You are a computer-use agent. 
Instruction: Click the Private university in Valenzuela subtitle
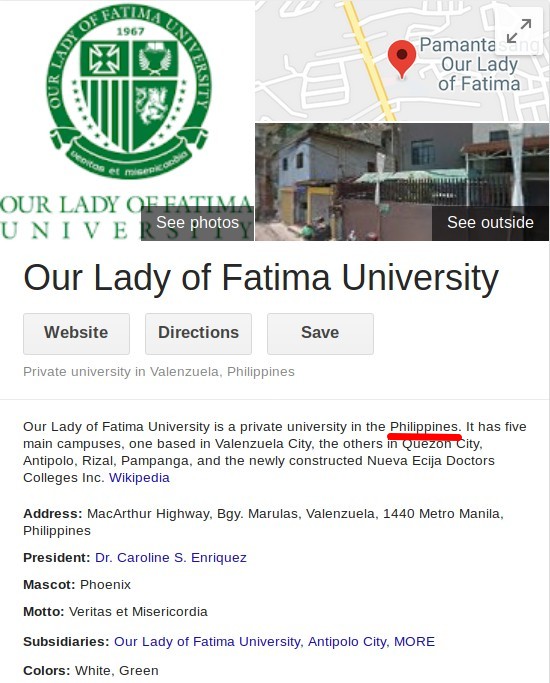159,372
